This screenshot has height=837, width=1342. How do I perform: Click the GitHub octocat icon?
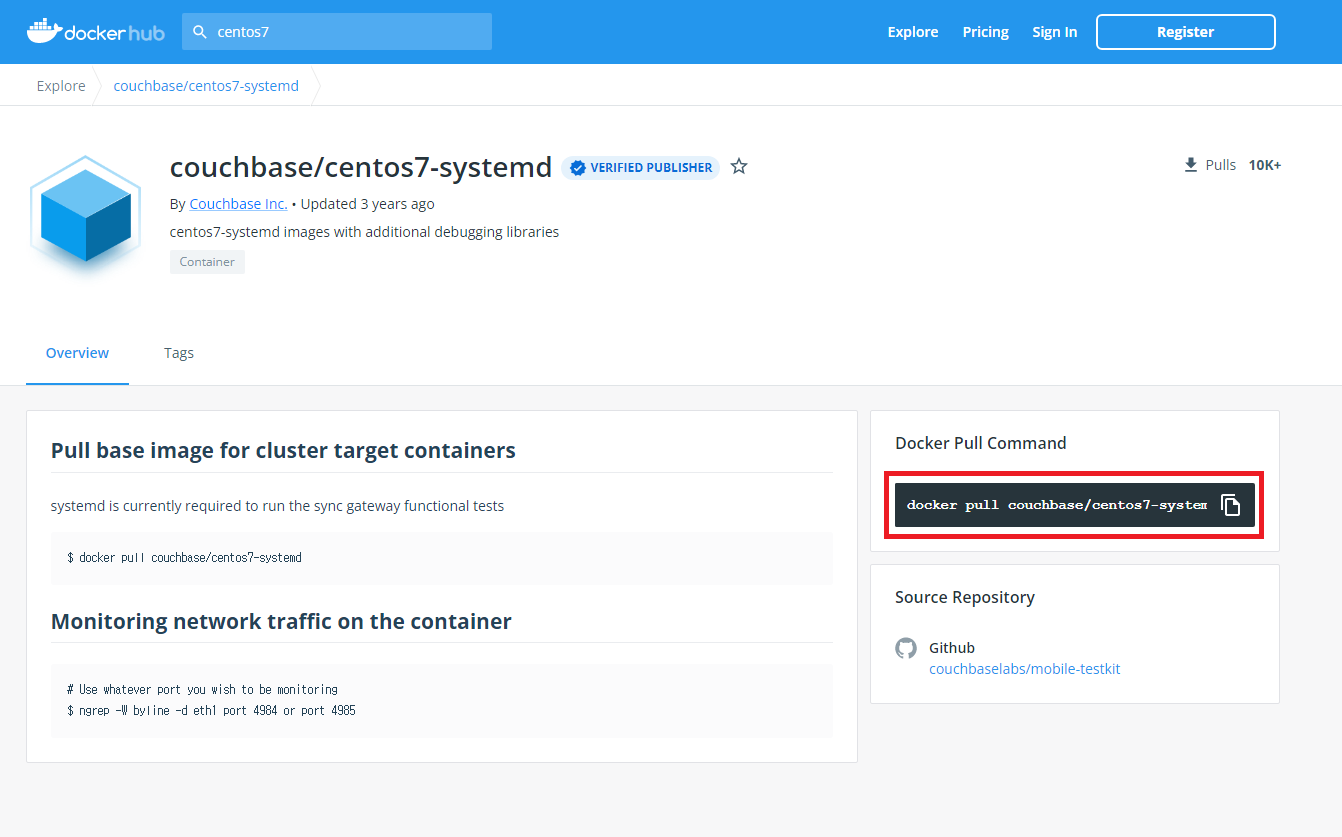[x=906, y=648]
